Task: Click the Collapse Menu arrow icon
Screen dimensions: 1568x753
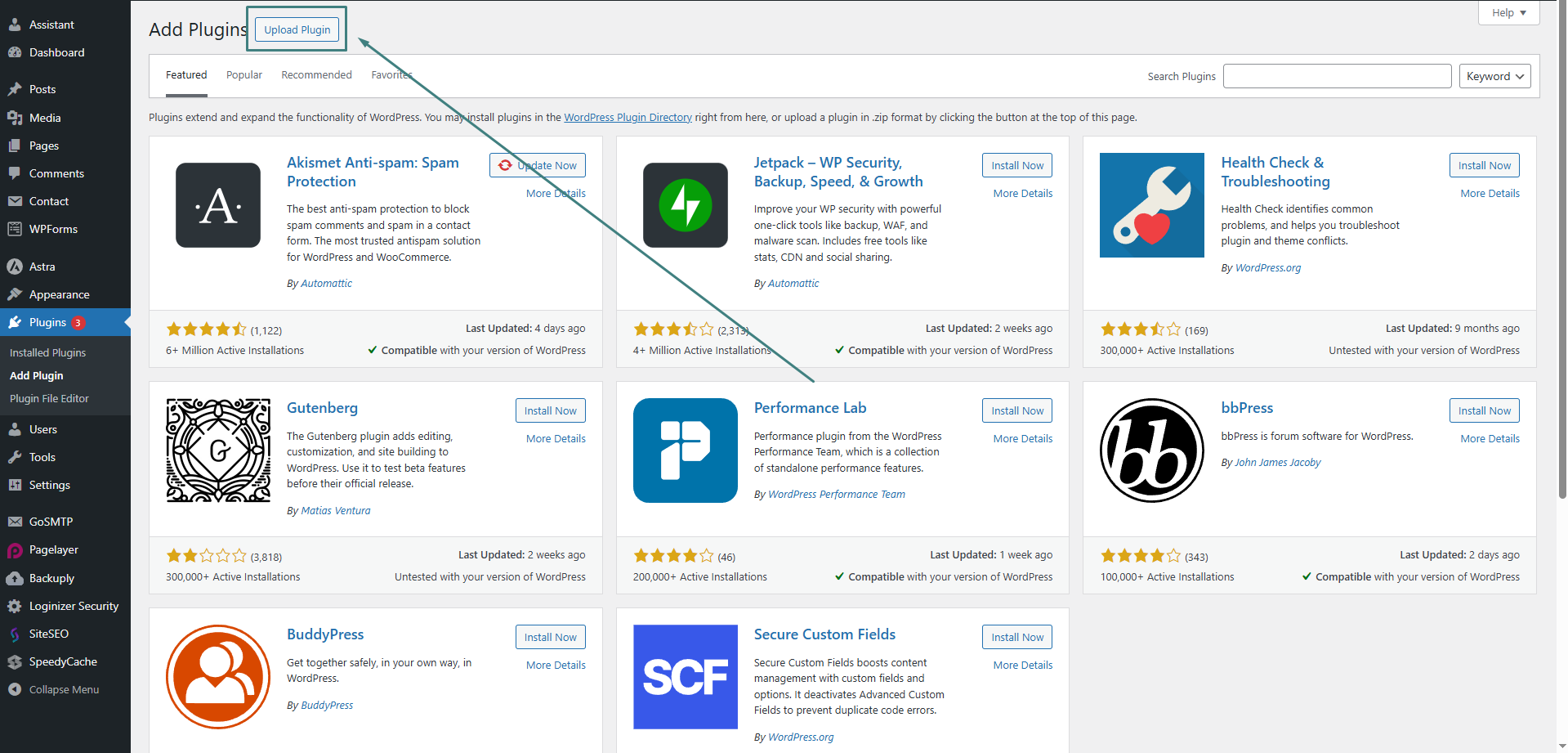Action: click(x=15, y=689)
